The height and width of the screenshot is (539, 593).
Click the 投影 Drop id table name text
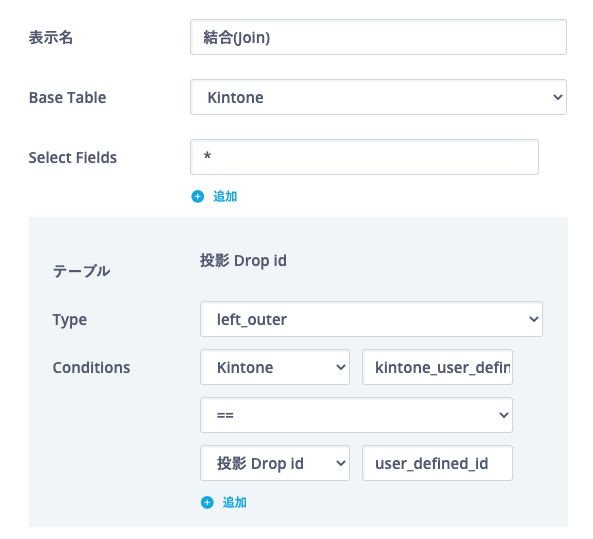[243, 261]
